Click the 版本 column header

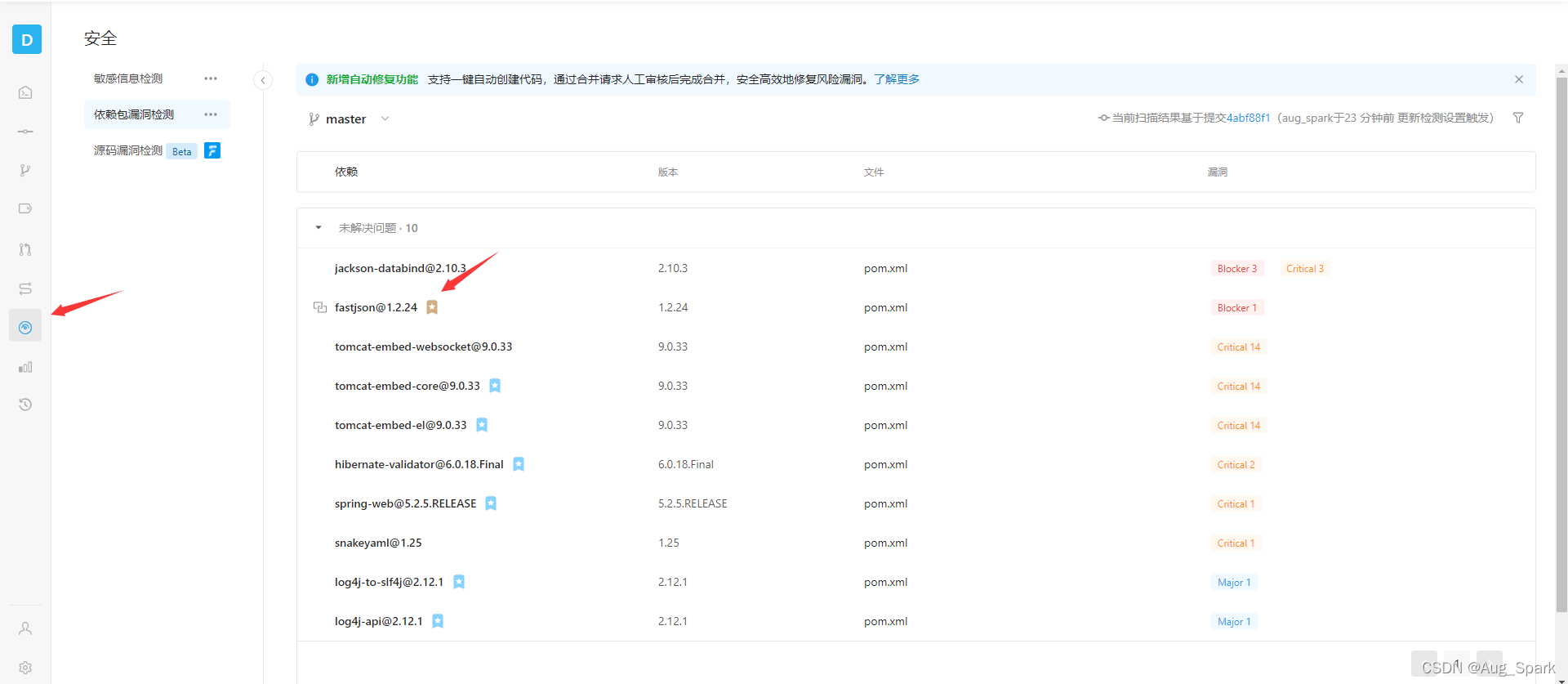[668, 172]
